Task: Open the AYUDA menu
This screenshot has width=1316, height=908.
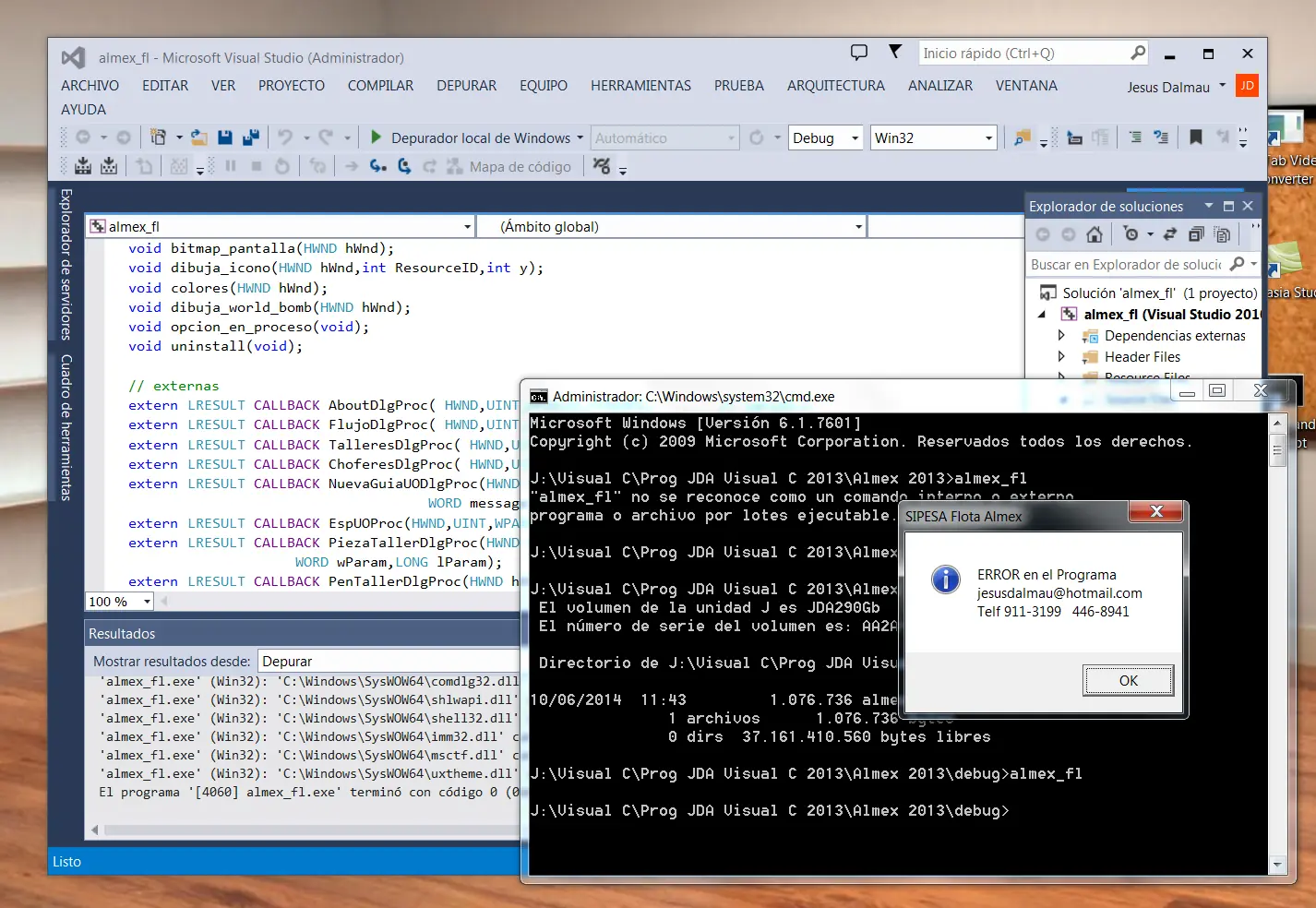Action: (83, 109)
